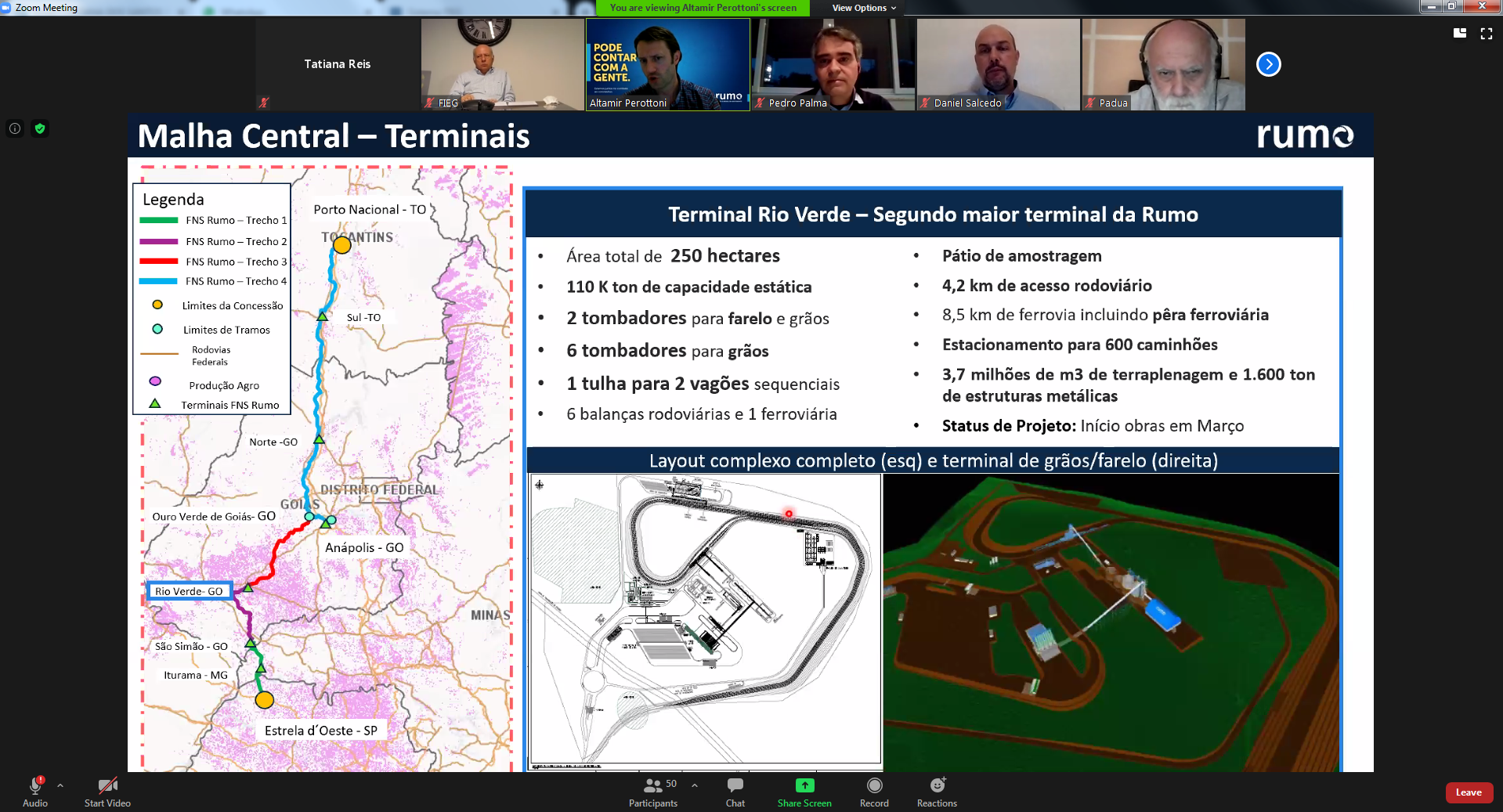Click green 'FNS Rumo – Trecho 1' legend line

pos(159,221)
